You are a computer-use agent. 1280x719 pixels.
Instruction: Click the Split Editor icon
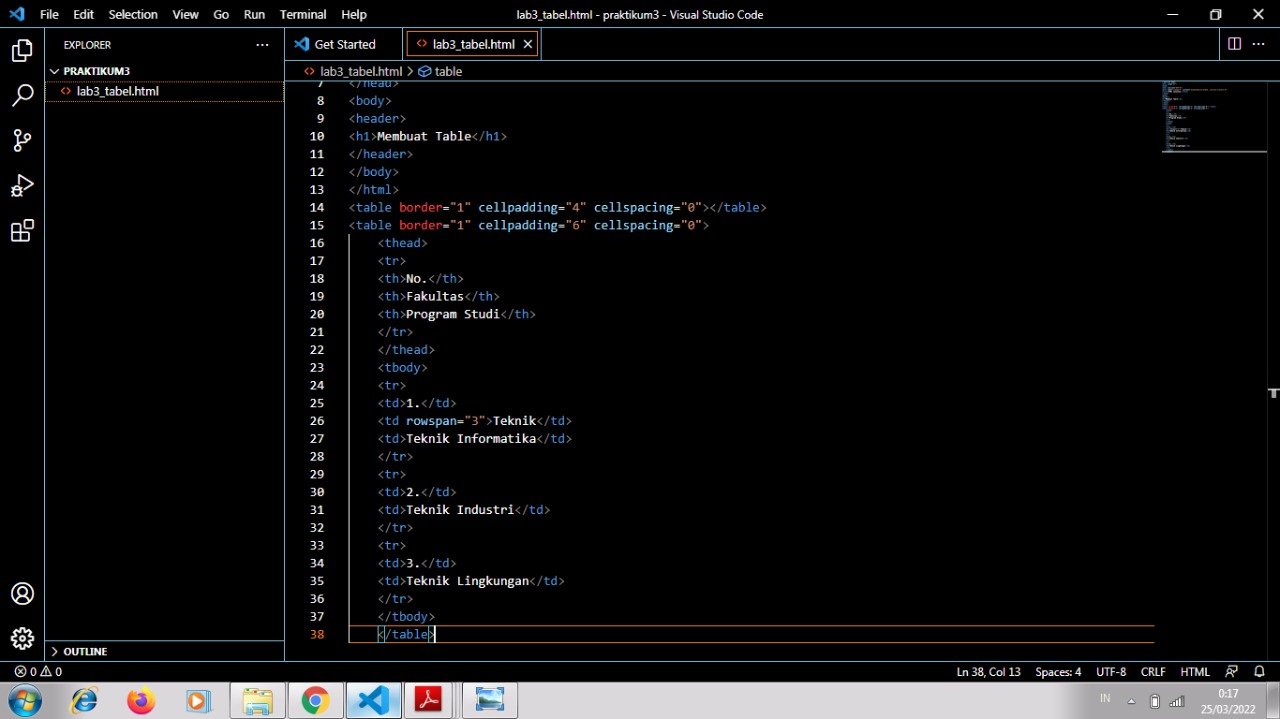click(x=1233, y=44)
